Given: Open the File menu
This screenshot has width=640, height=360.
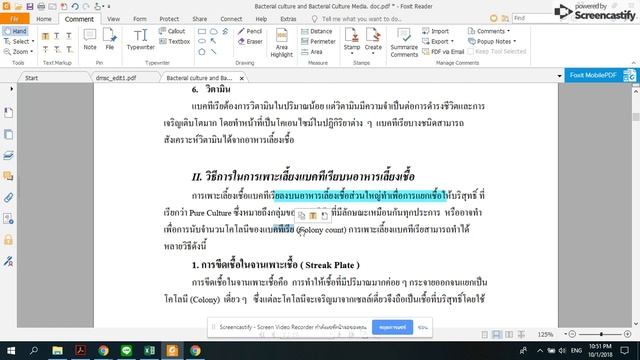Looking at the screenshot, I should pyautogui.click(x=15, y=19).
